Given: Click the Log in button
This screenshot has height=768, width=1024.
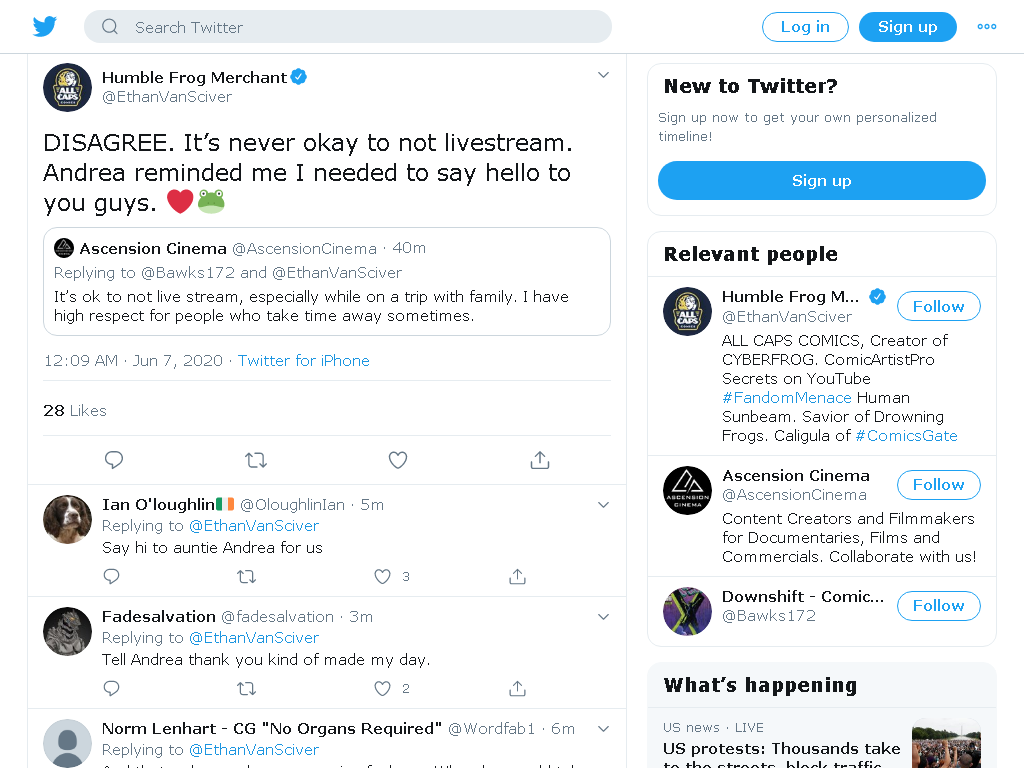Looking at the screenshot, I should [x=805, y=27].
